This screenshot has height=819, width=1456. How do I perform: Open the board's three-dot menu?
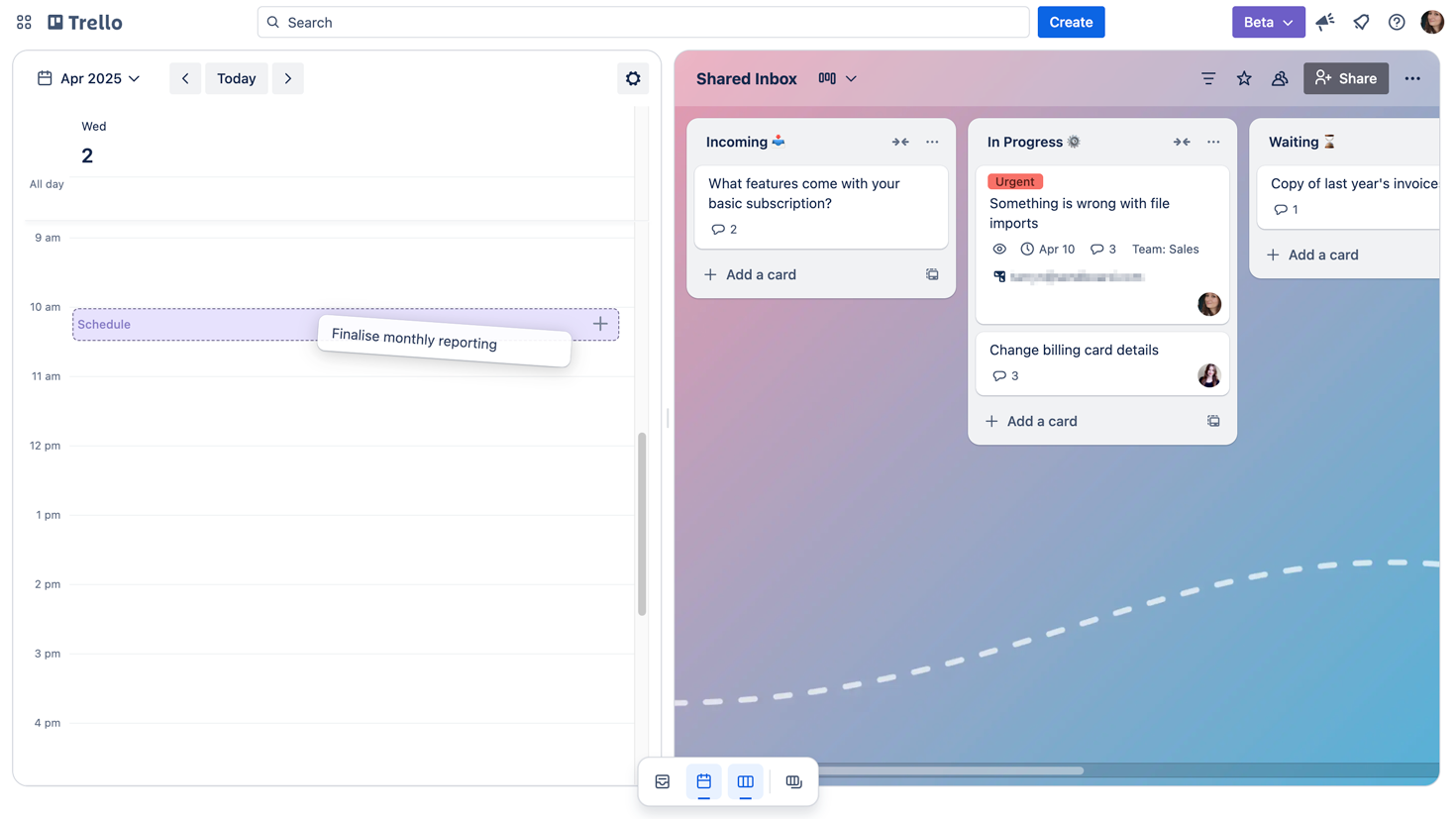coord(1412,78)
